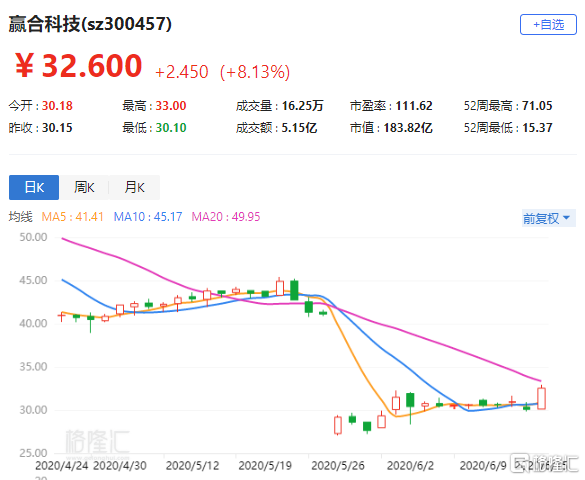Click the y-axis label 30.00
585x480 pixels.
(x=33, y=410)
